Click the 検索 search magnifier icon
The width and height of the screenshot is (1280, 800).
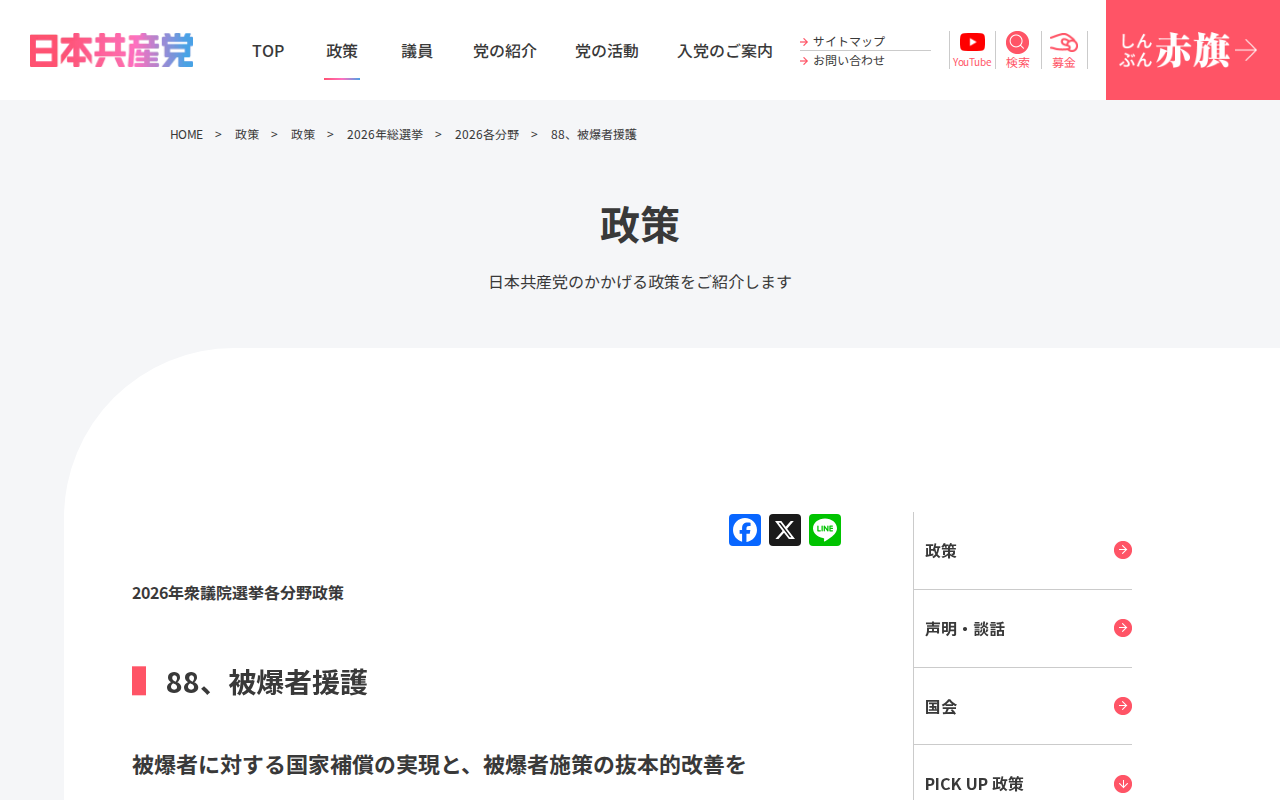(1017, 42)
